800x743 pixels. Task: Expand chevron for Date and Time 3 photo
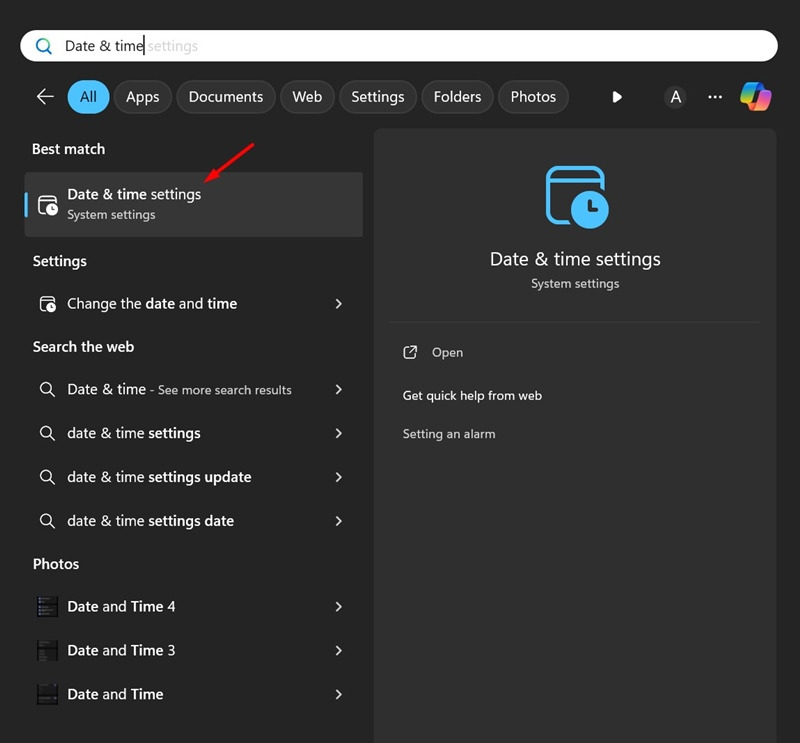pyautogui.click(x=338, y=650)
